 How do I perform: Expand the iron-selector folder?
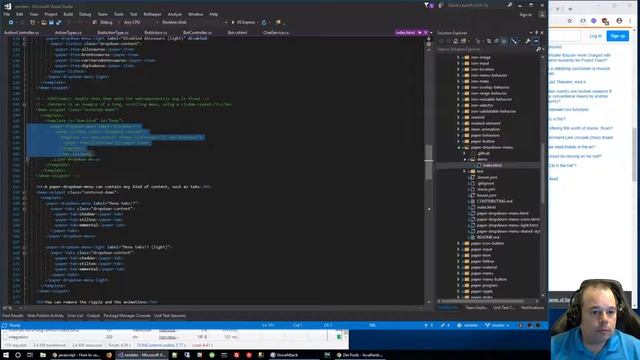click(x=458, y=105)
